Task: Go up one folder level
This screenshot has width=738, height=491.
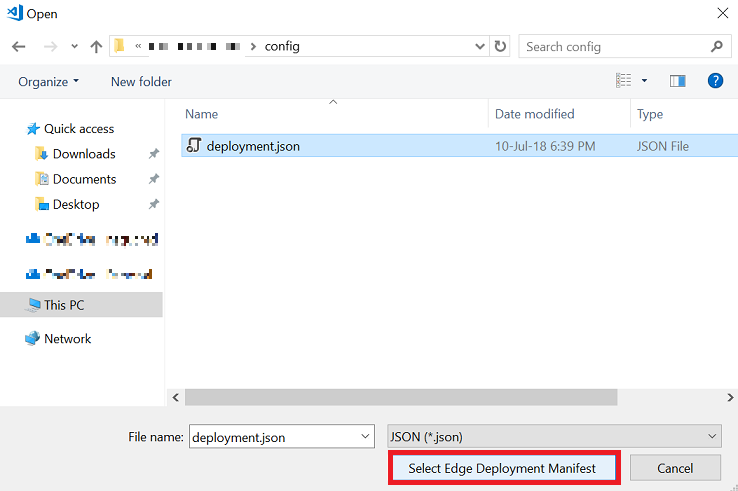Action: 96,47
